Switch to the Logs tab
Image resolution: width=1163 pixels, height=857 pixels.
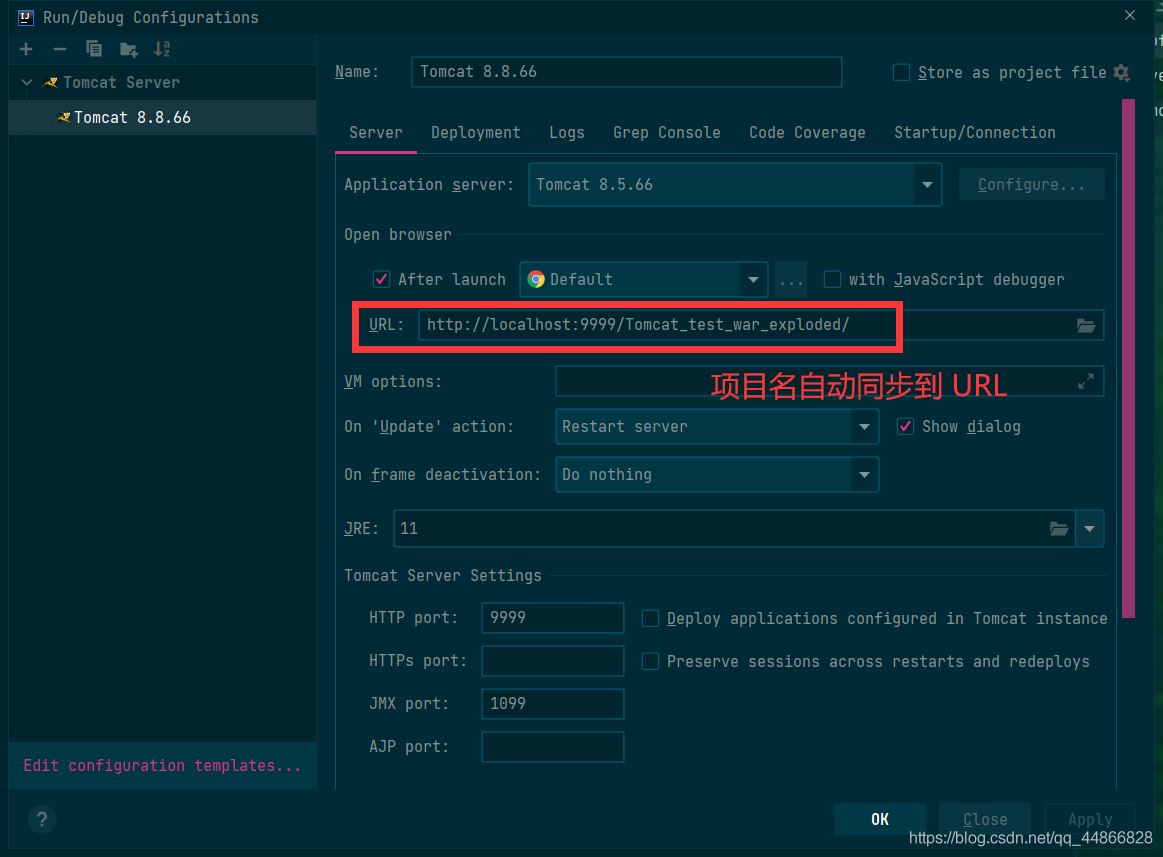(x=567, y=133)
